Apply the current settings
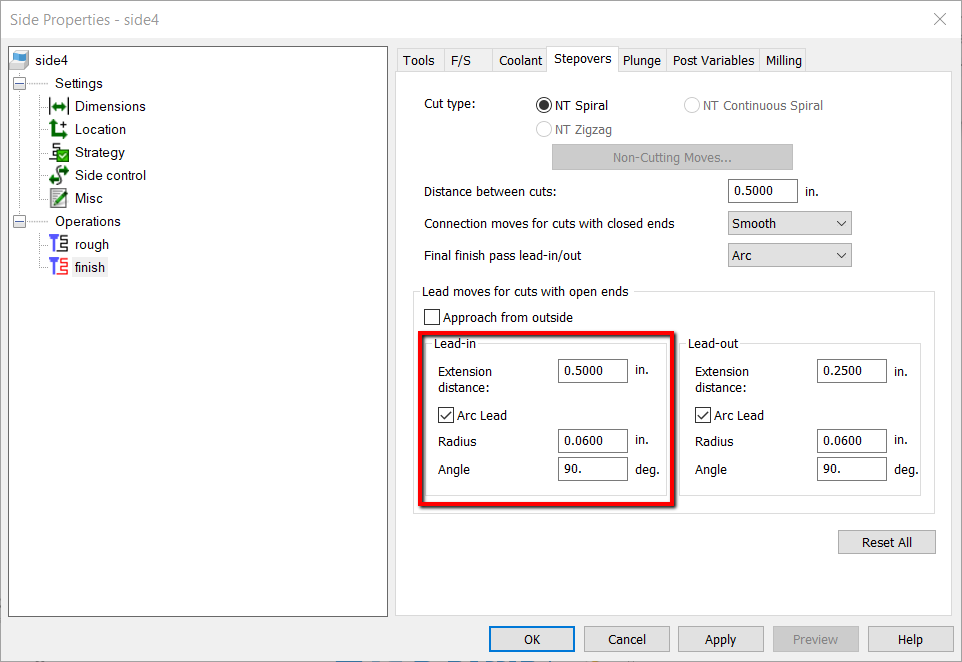 tap(720, 638)
